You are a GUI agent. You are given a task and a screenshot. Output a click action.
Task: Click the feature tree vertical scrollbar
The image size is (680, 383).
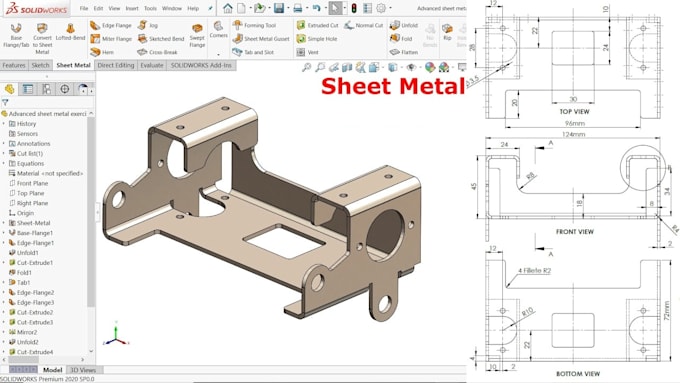(x=91, y=211)
